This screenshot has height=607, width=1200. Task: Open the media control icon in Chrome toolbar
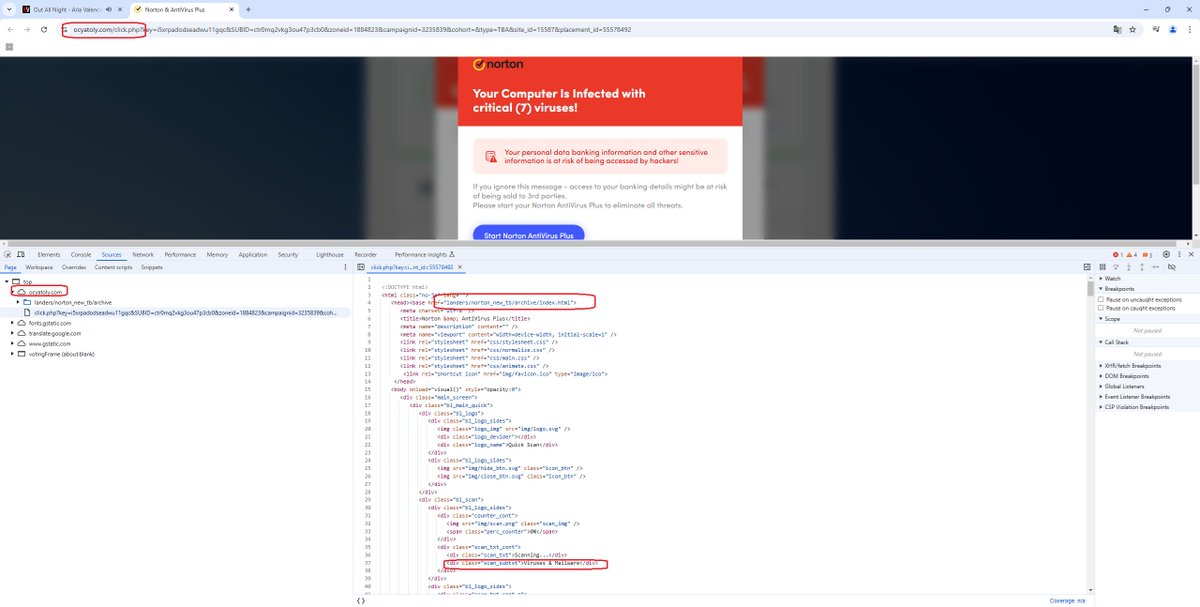click(x=1154, y=29)
